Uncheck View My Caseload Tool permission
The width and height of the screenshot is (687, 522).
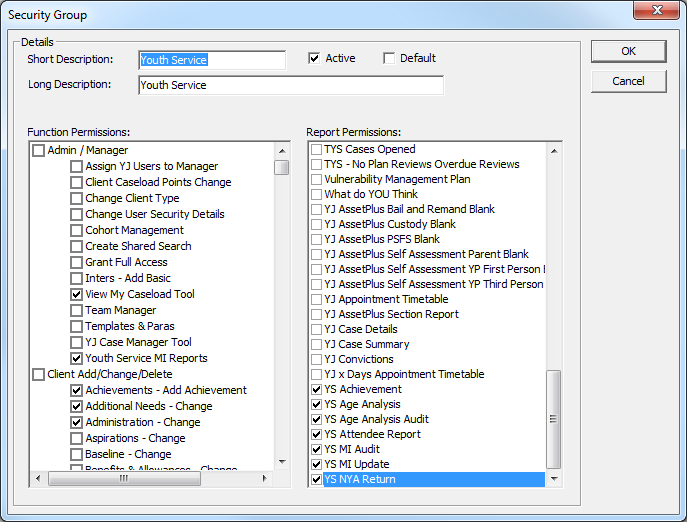[77, 295]
